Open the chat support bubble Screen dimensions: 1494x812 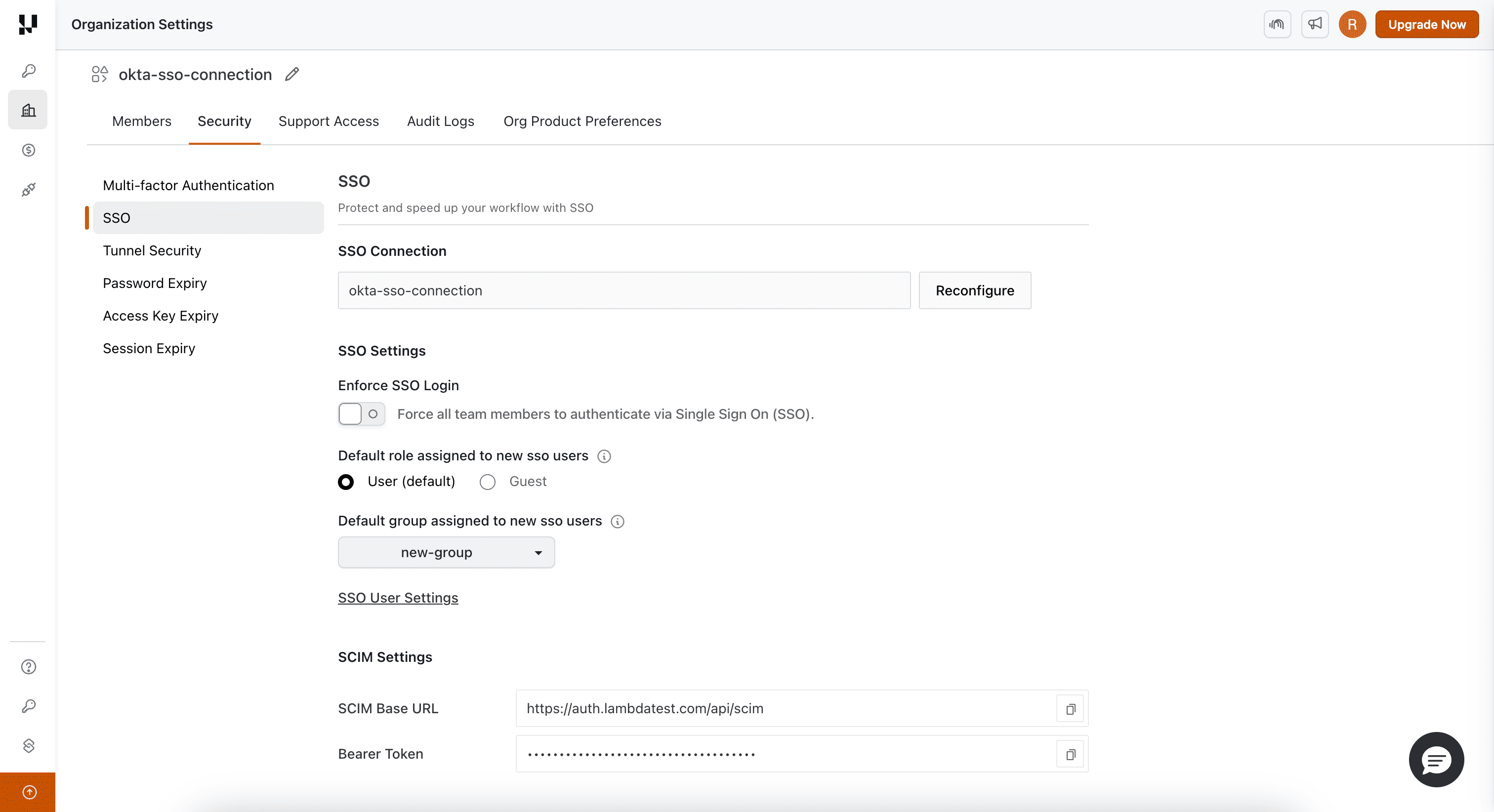tap(1436, 759)
